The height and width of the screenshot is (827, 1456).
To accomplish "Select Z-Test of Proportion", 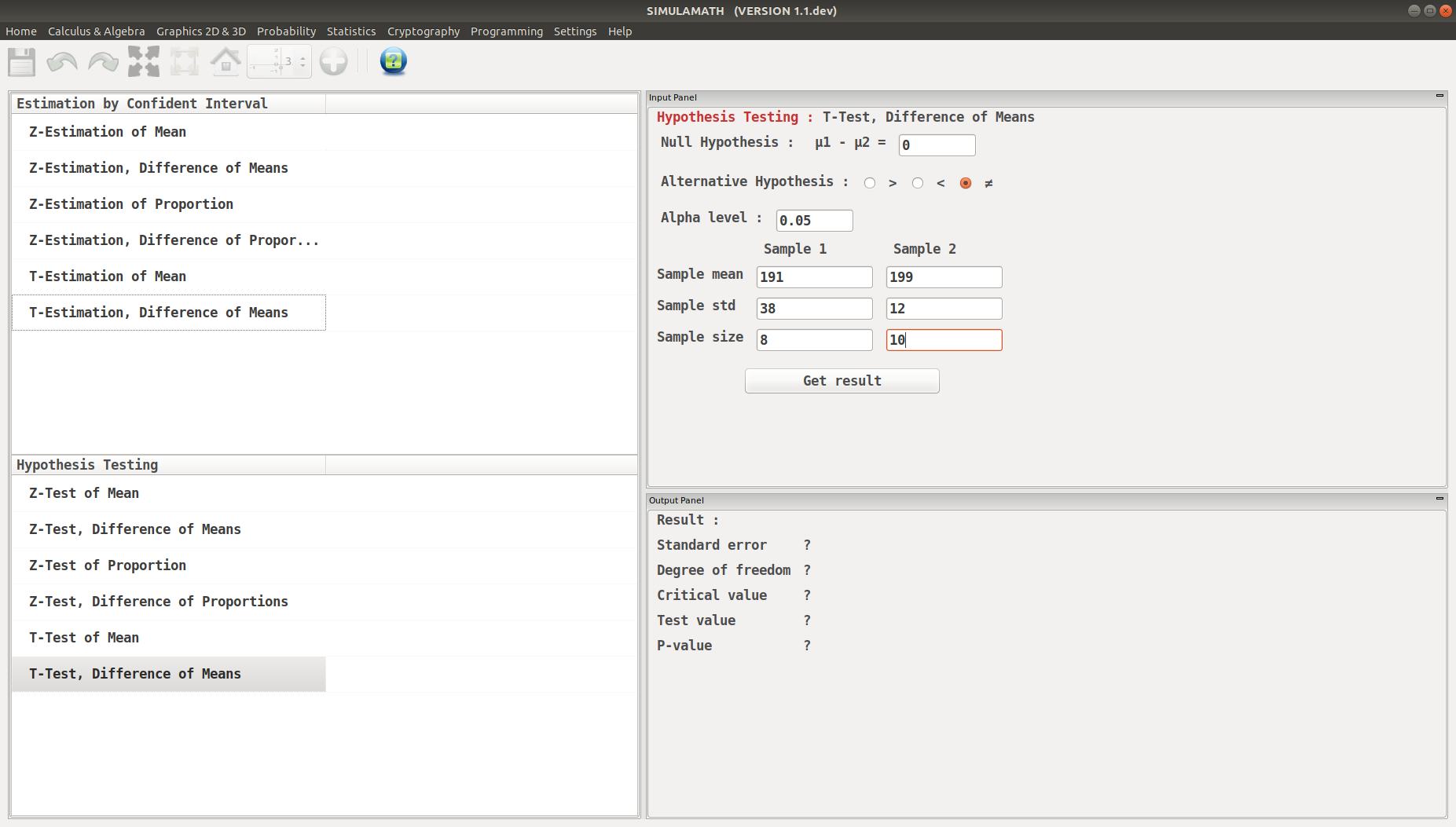I will (x=169, y=565).
